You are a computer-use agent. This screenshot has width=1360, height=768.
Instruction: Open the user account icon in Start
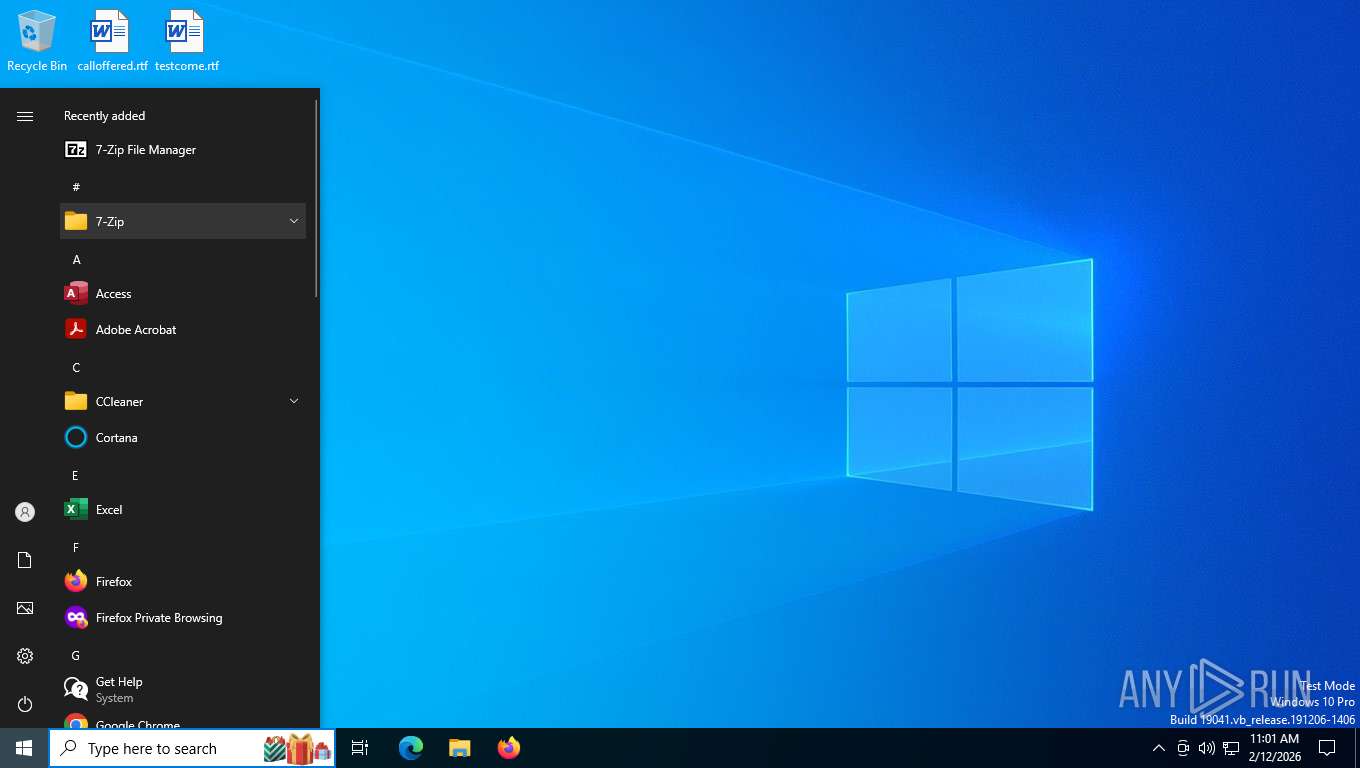click(25, 512)
